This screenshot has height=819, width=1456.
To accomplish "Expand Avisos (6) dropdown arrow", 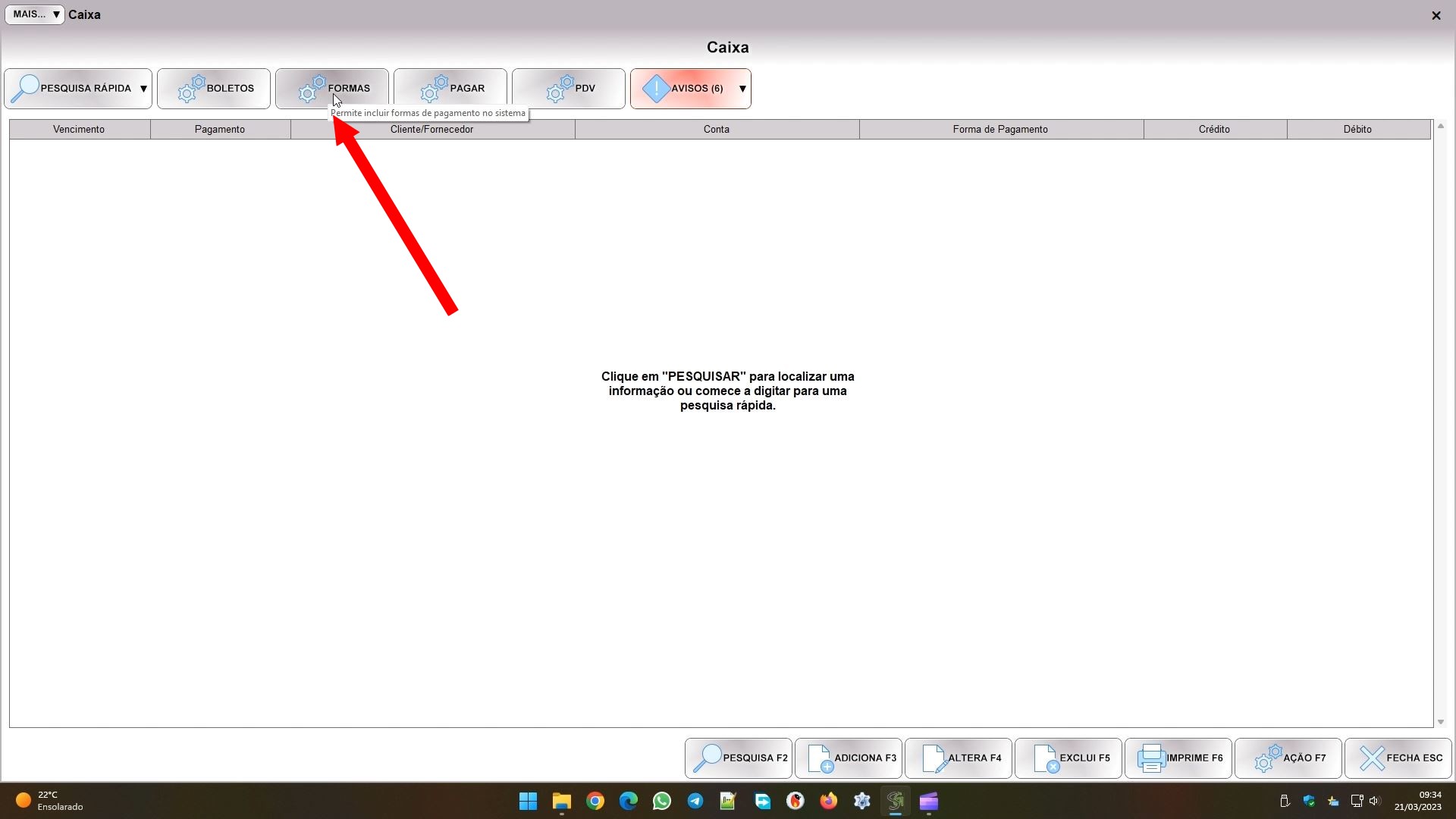I will tap(742, 89).
